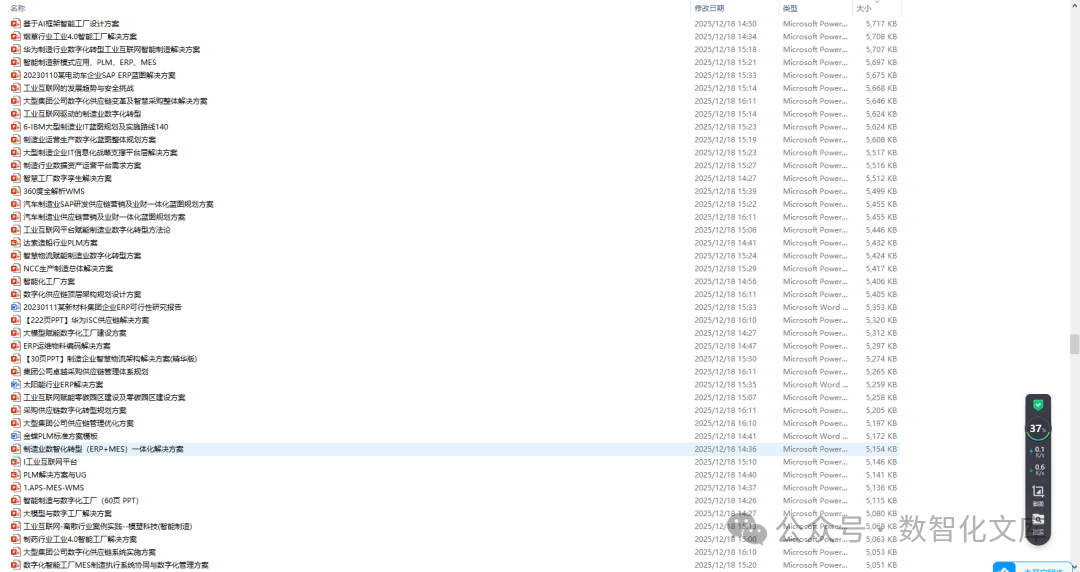Select file 汽车制造业SAP研发供应链营销及业财一体化蓝图规划方案

pos(118,204)
